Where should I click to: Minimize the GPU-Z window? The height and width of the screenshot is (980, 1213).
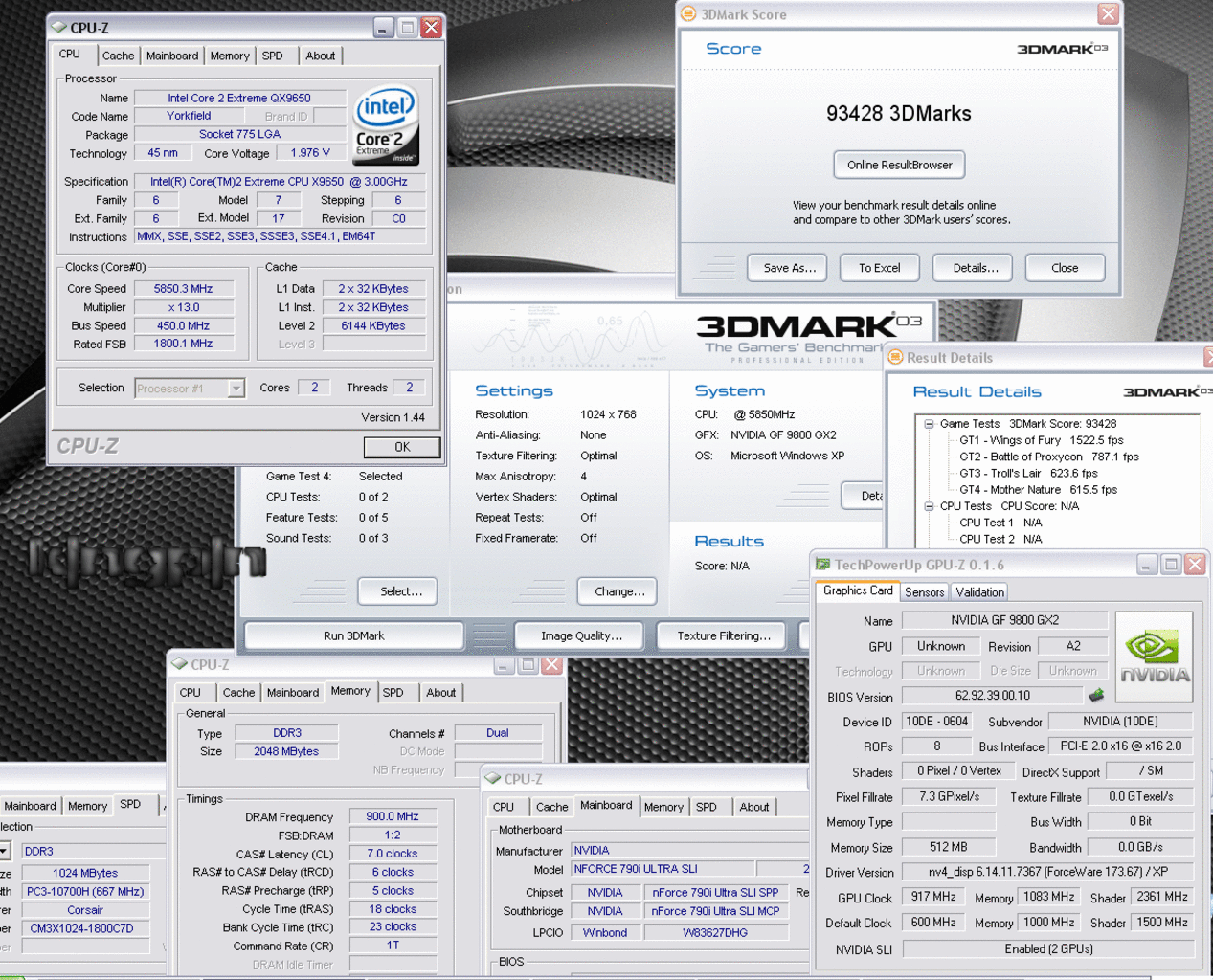click(1146, 565)
